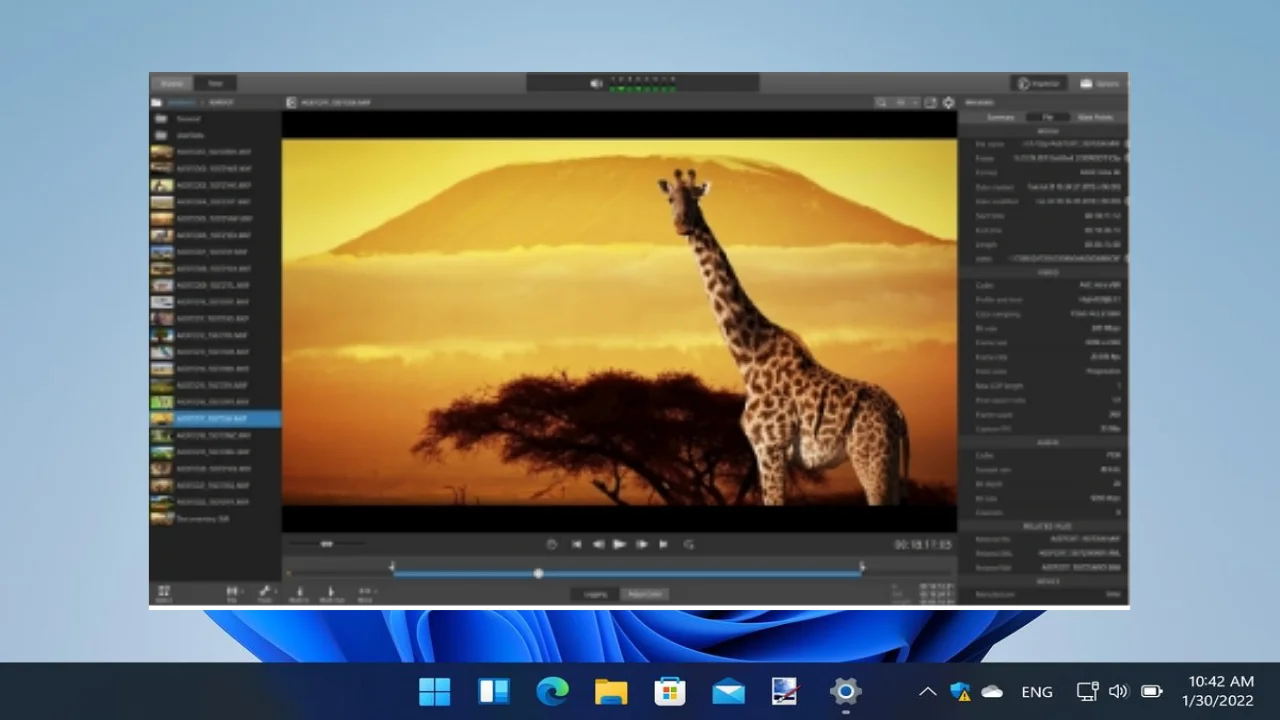Image resolution: width=1280 pixels, height=720 pixels.
Task: Switch to the View tab
Action: (215, 83)
